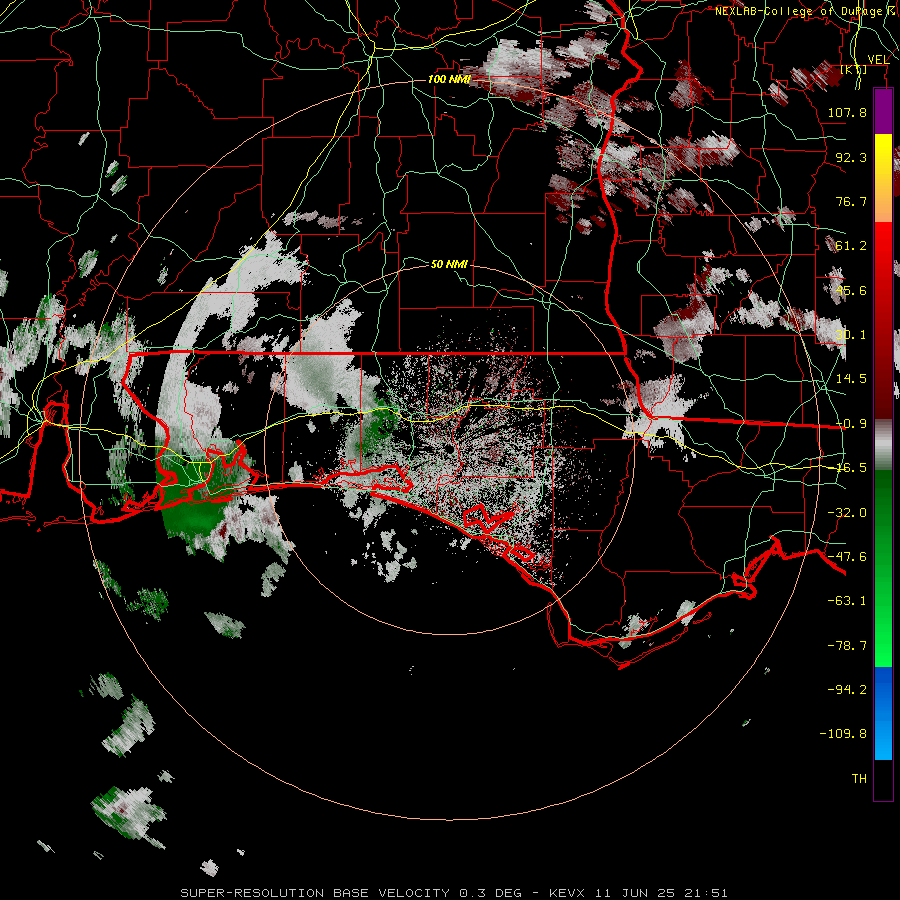Click the -94.2 velocity scale value
This screenshot has width=900, height=900.
847,689
